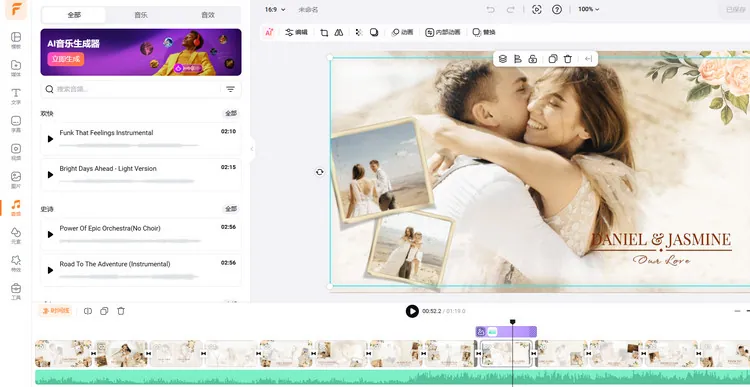Viewport: 750px width, 387px height.
Task: Show all tracks in the 史诗 category
Action: pyautogui.click(x=231, y=209)
